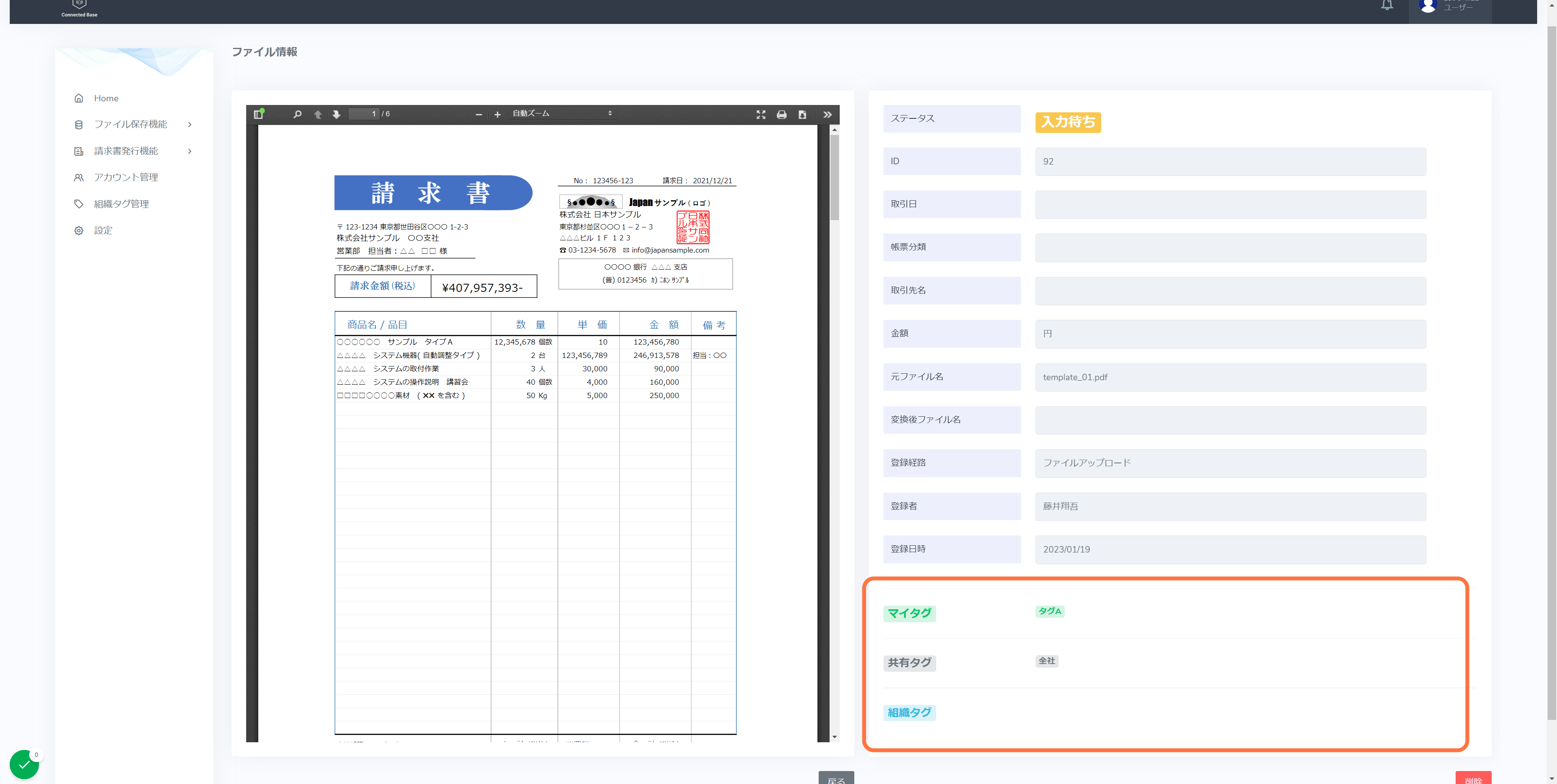The width and height of the screenshot is (1557, 784).
Task: Click the タグA tag badge
Action: (1050, 611)
